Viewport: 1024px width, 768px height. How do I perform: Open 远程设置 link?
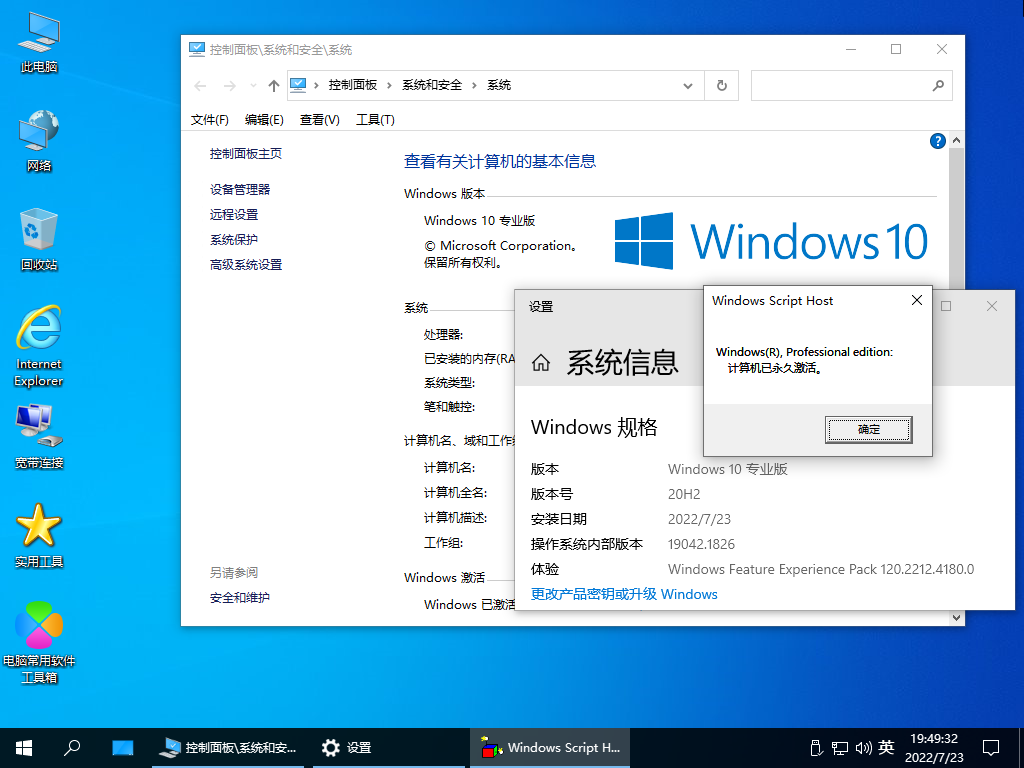pyautogui.click(x=234, y=214)
